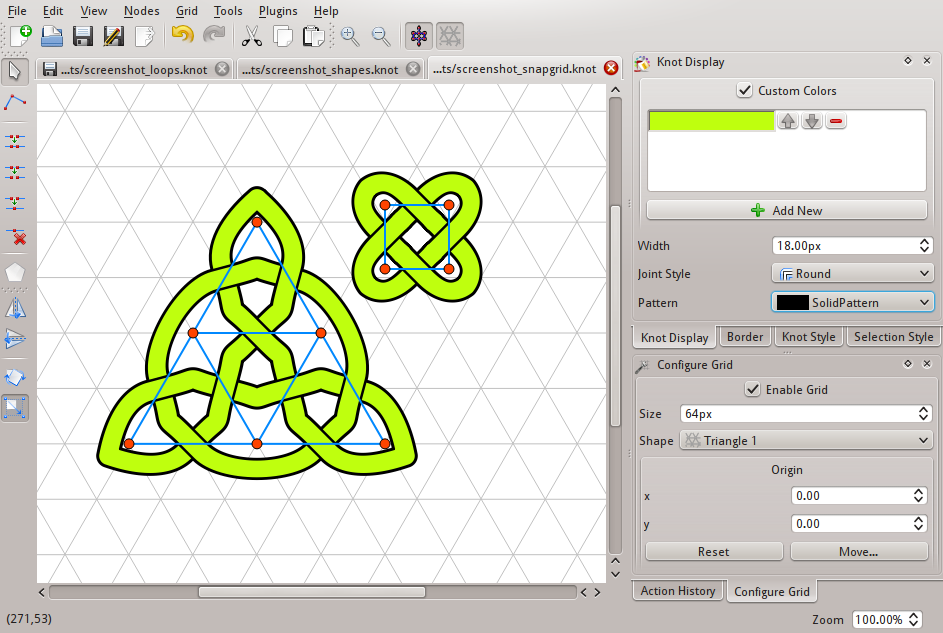Click the Save floppy disk icon
Viewport: 943px width, 633px height.
[83, 36]
